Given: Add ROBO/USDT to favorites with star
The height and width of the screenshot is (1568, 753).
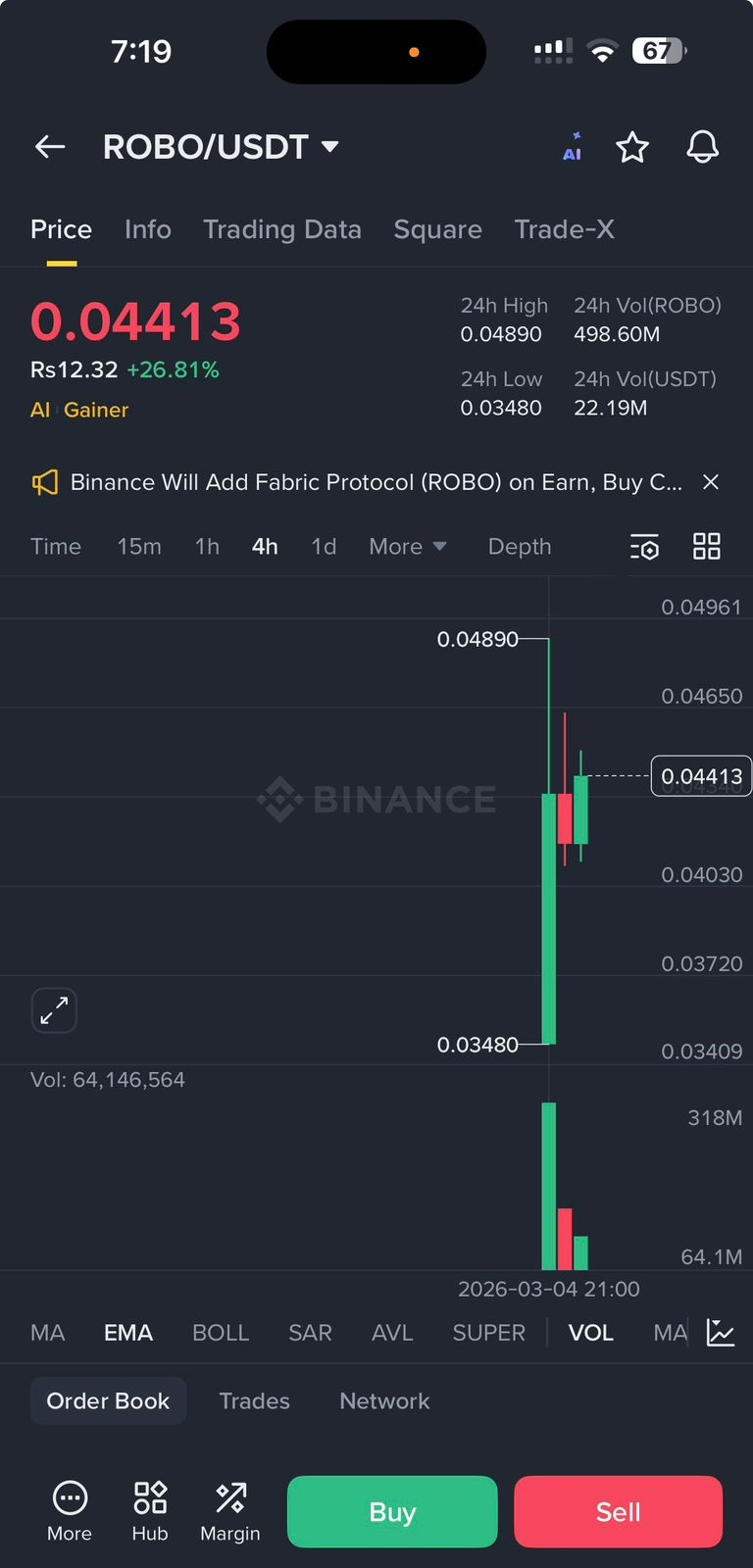Looking at the screenshot, I should point(632,147).
